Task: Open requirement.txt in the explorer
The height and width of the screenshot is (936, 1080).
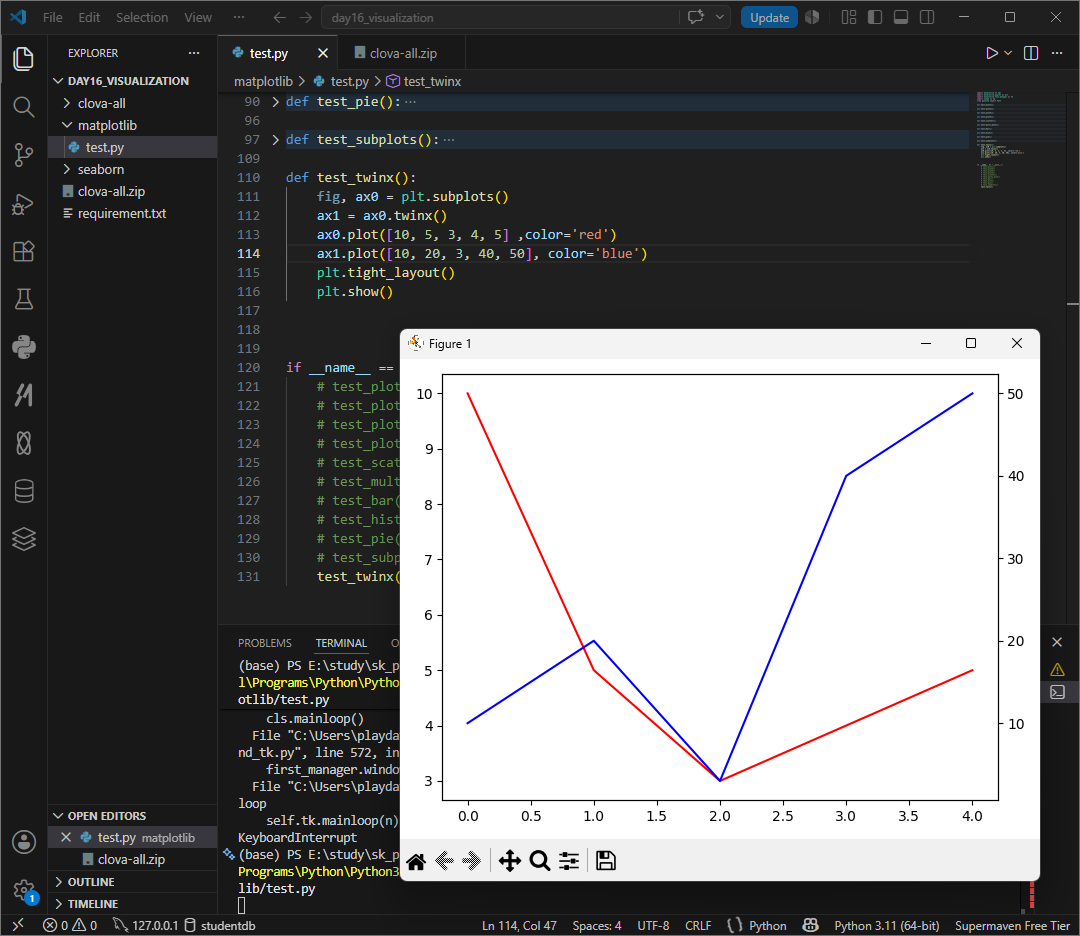Action: coord(121,214)
